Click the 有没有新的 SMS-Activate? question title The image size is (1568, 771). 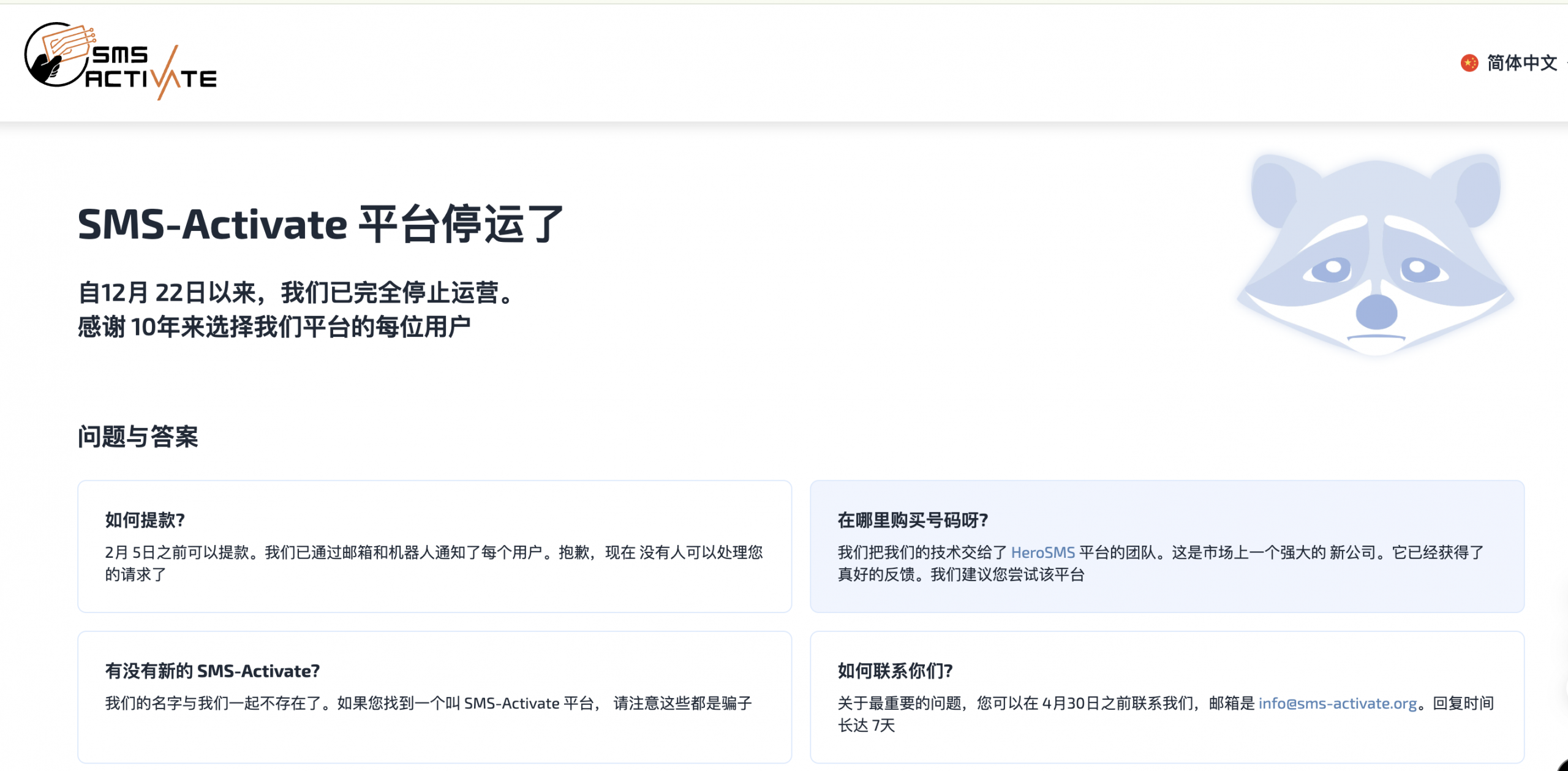click(x=213, y=671)
